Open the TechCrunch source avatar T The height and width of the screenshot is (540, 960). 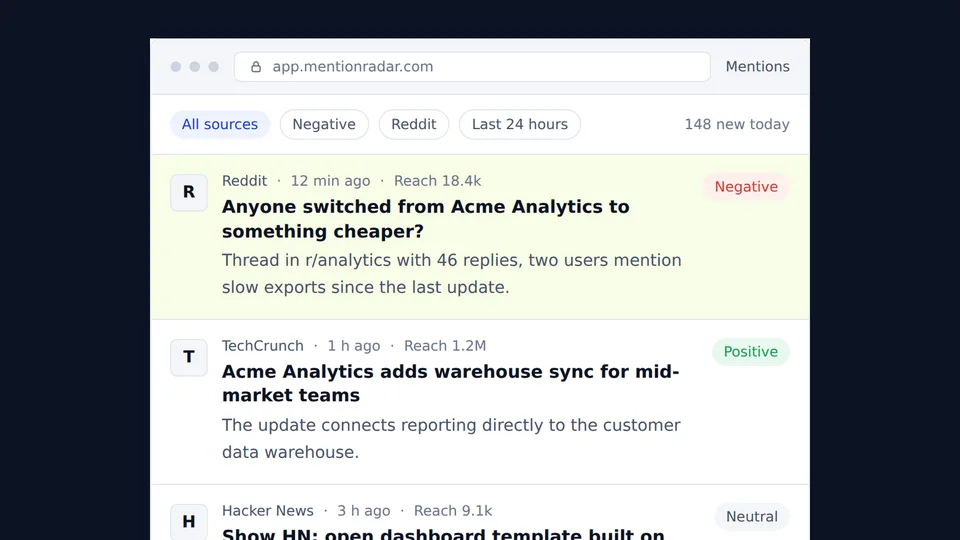click(189, 357)
